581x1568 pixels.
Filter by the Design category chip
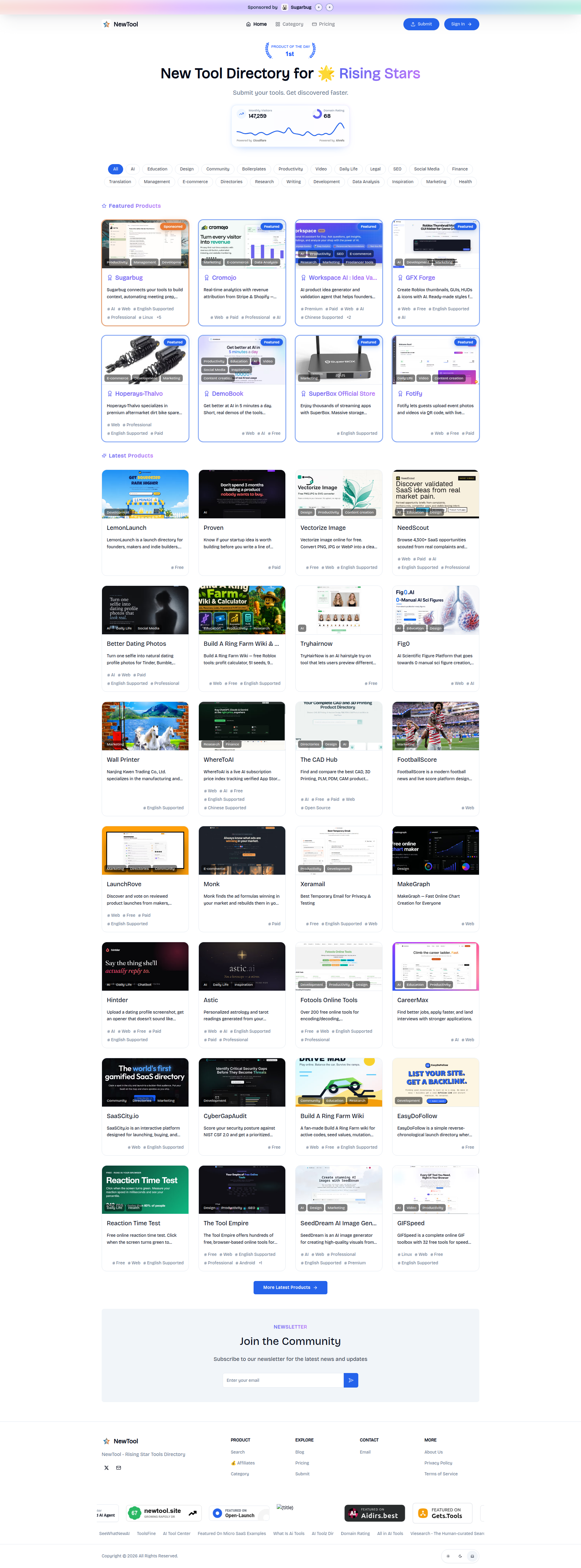tap(187, 169)
